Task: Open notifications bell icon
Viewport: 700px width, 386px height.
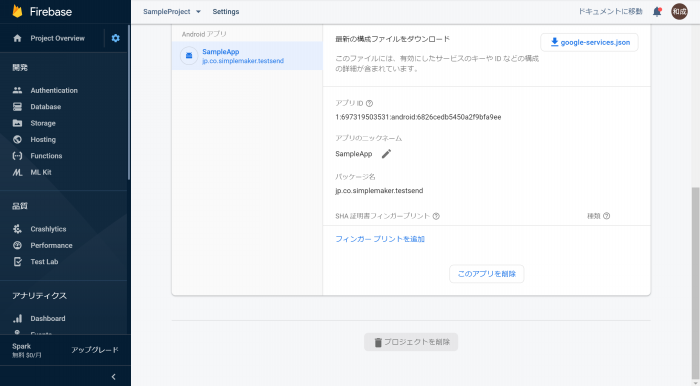Action: tap(657, 12)
